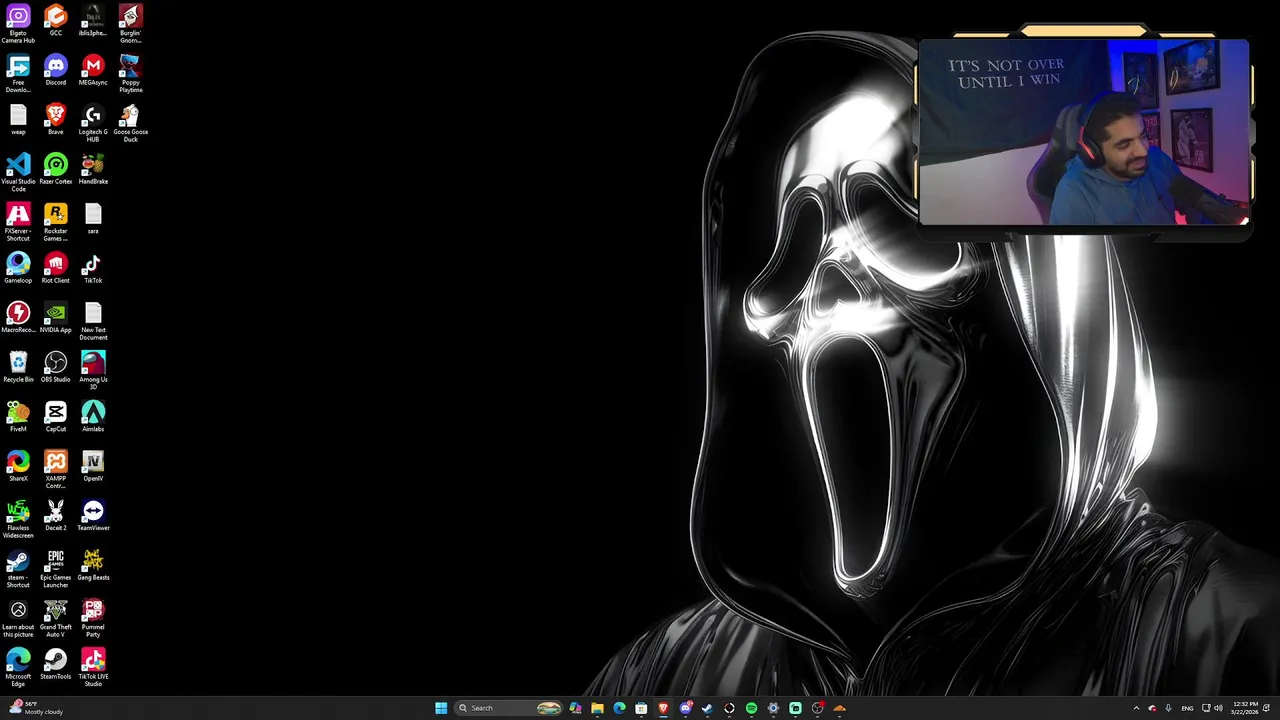Open the Rockstar Games Launcher shortcut
Viewport: 1280px width, 720px height.
tap(56, 223)
